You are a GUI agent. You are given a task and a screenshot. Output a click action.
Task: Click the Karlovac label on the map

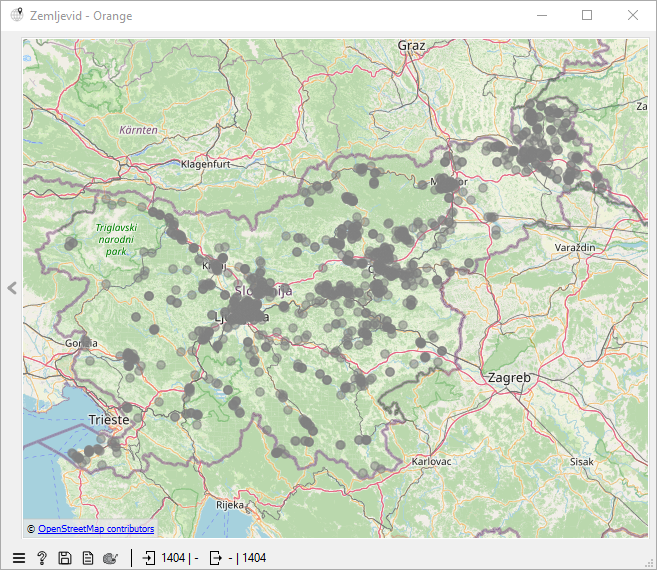432,462
